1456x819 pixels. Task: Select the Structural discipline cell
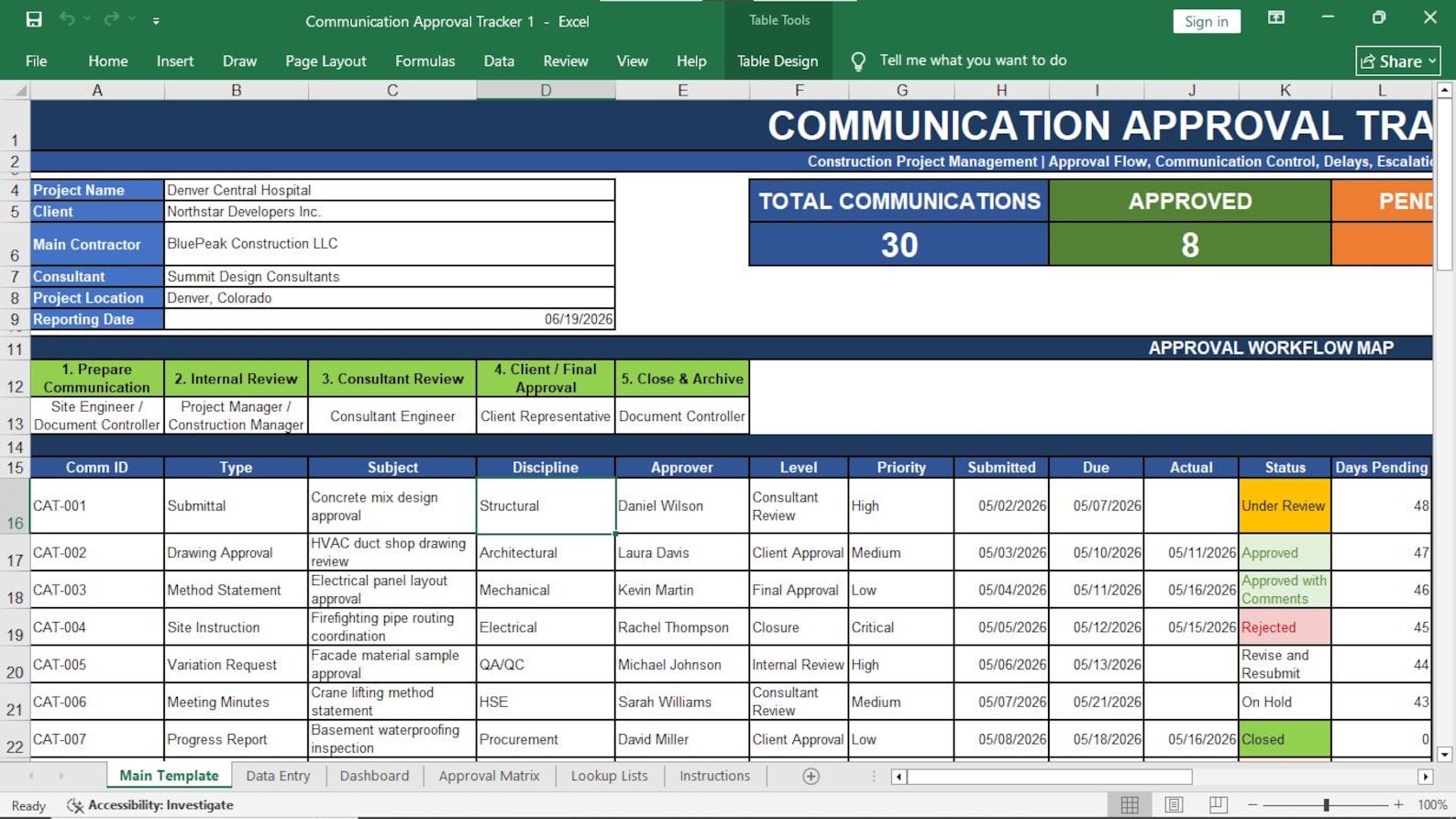(x=546, y=506)
